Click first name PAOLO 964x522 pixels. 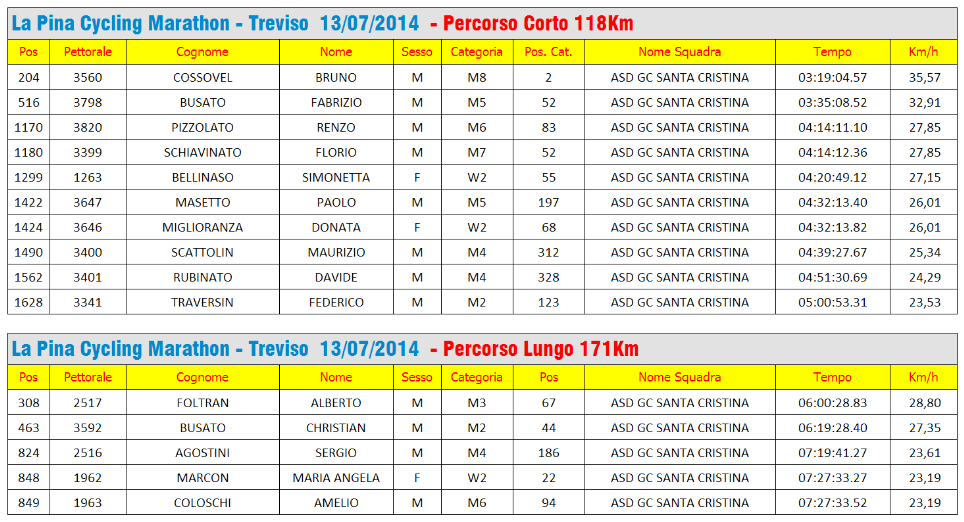[336, 203]
